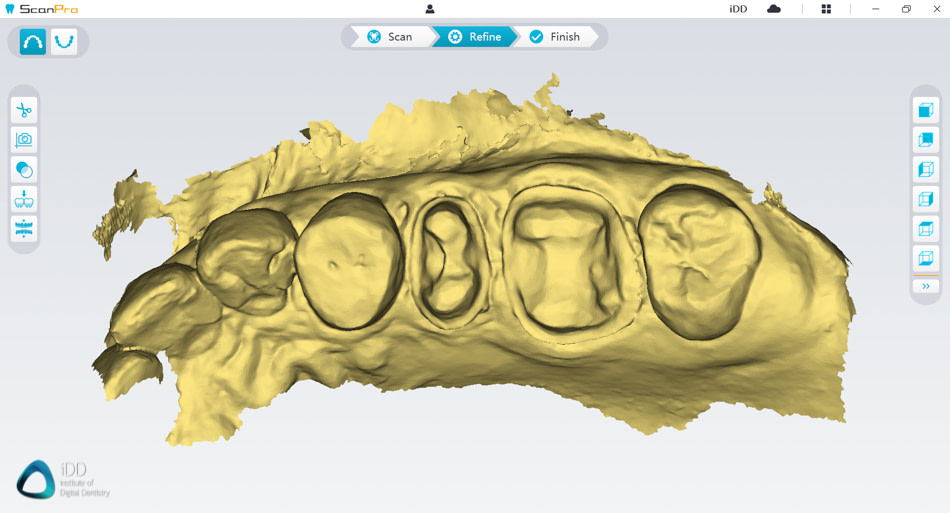This screenshot has width=950, height=513.
Task: Switch to the lower jaw arch
Action: [x=64, y=42]
